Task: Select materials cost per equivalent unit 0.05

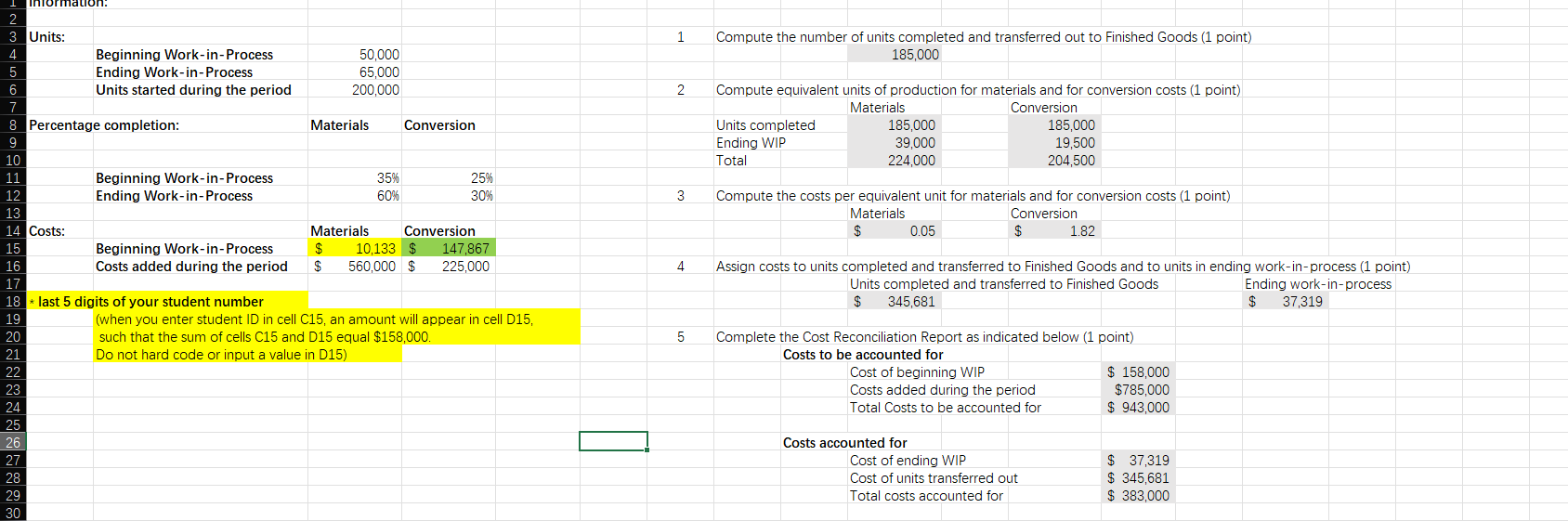Action: coord(895,231)
